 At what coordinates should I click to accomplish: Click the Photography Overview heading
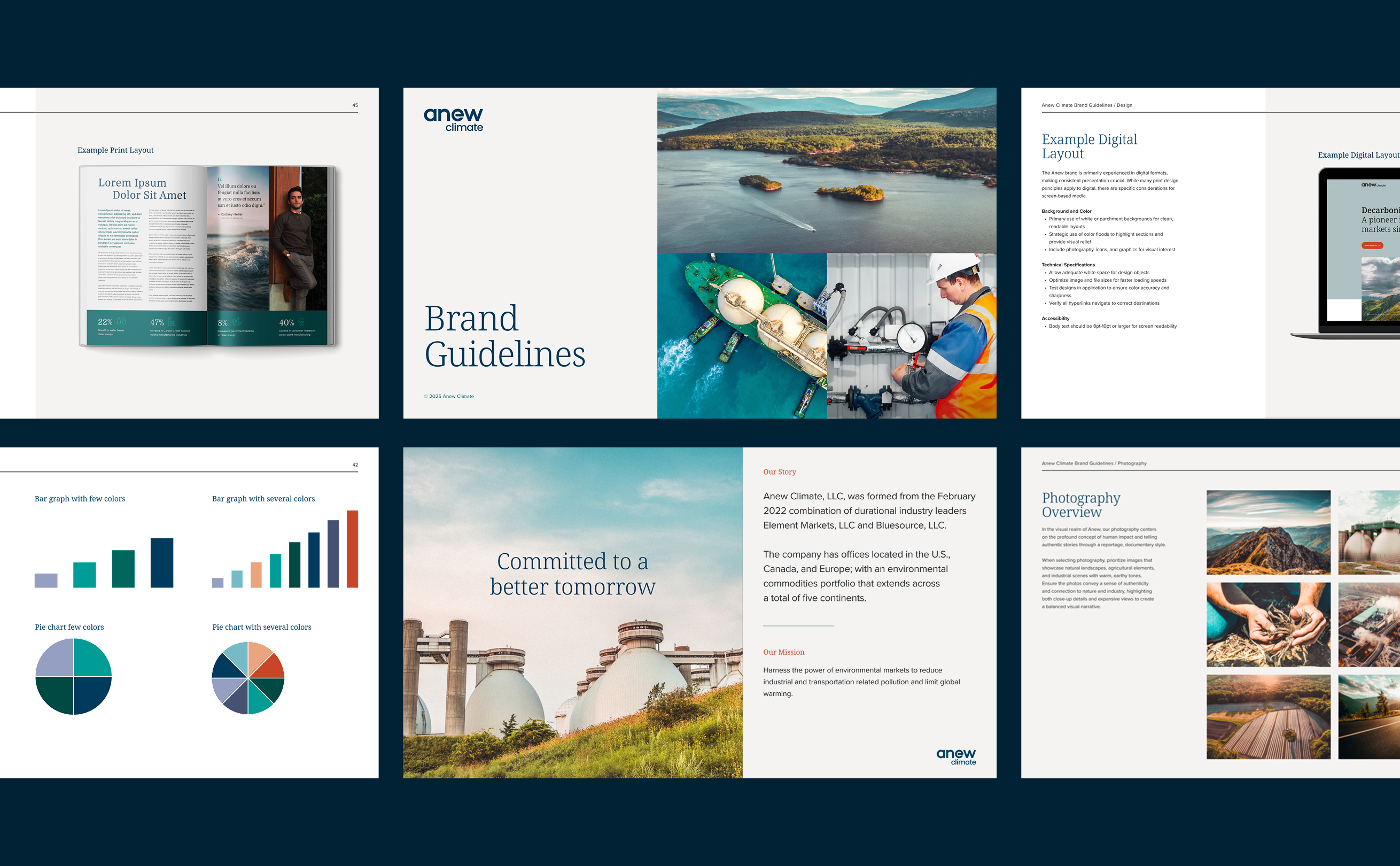coord(1080,505)
